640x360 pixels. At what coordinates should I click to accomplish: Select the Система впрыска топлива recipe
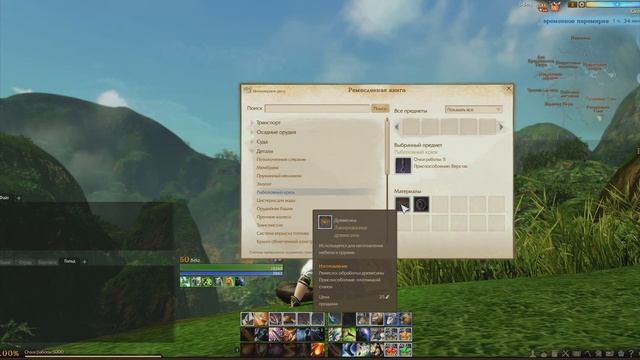coord(282,233)
